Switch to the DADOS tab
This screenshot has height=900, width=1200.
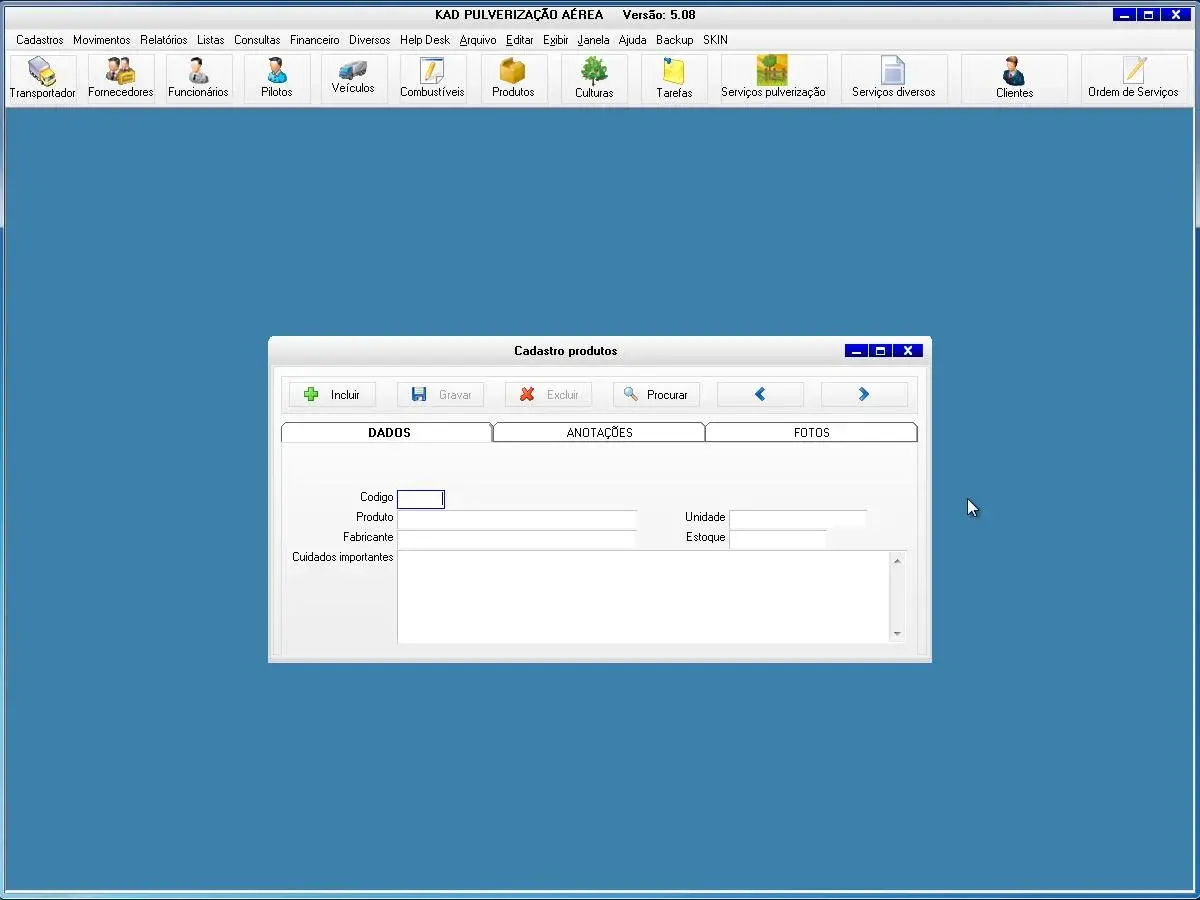tap(388, 432)
